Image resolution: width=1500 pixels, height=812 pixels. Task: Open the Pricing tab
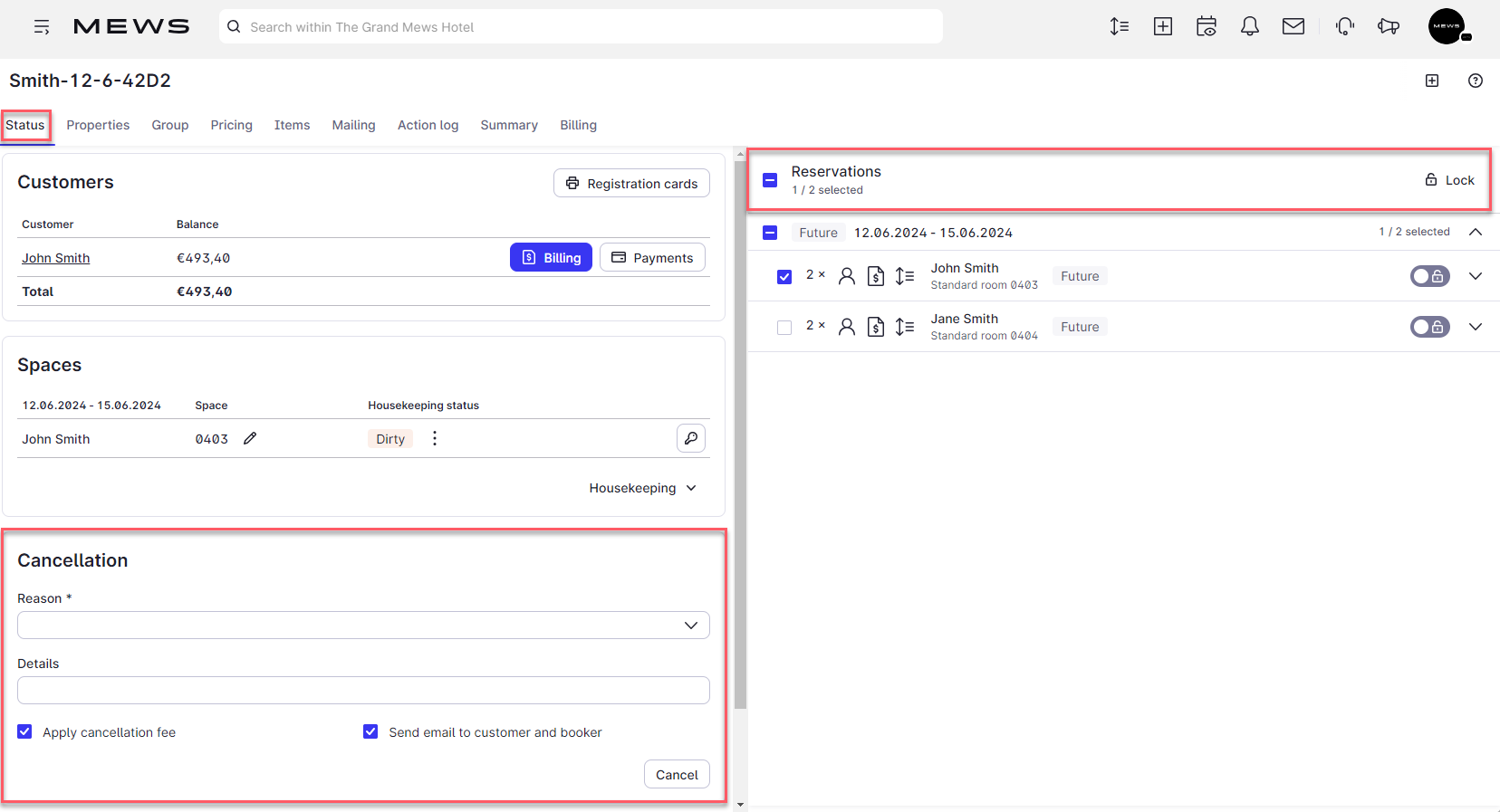click(231, 125)
